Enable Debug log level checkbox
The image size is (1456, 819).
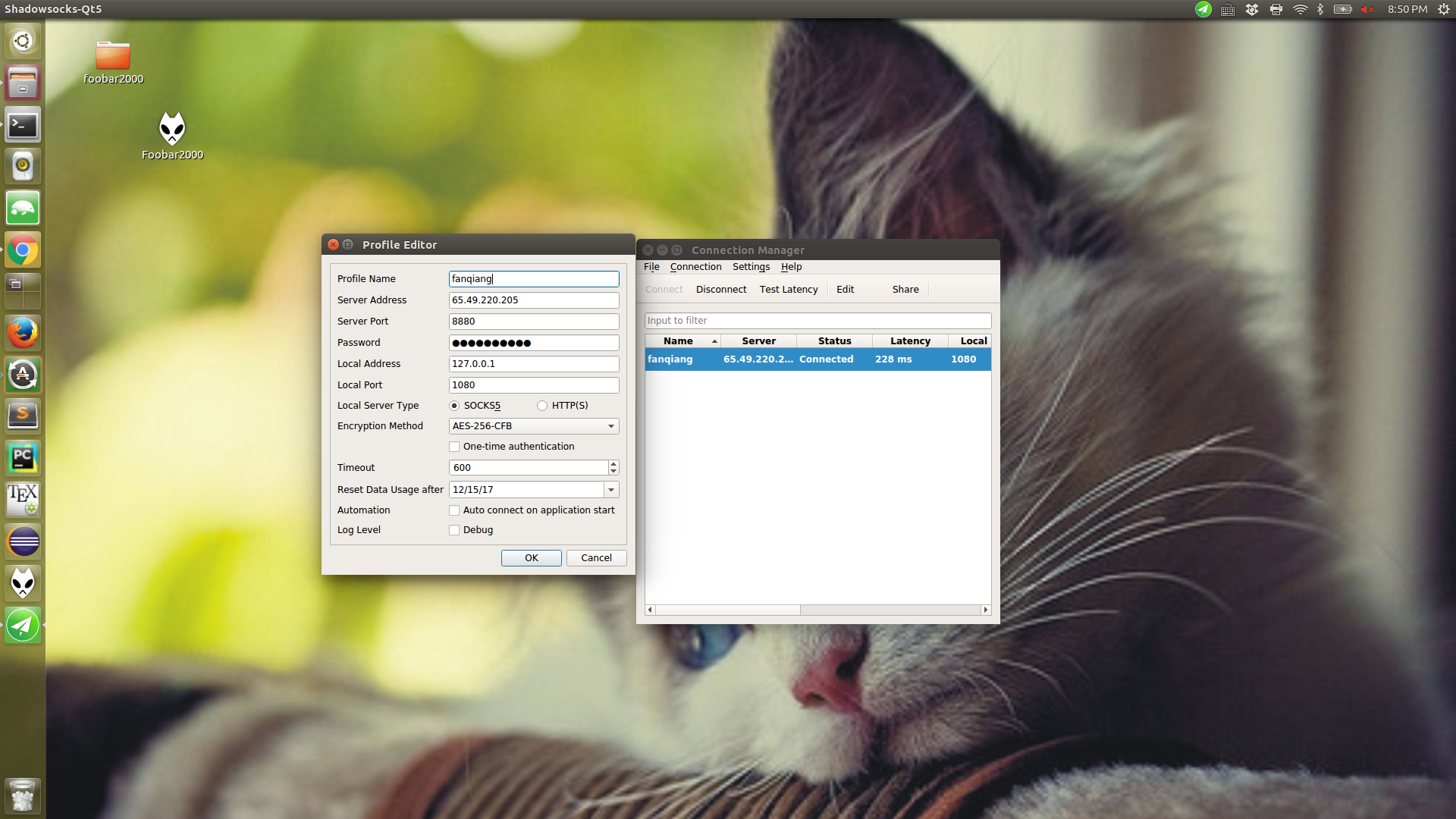(x=471, y=530)
